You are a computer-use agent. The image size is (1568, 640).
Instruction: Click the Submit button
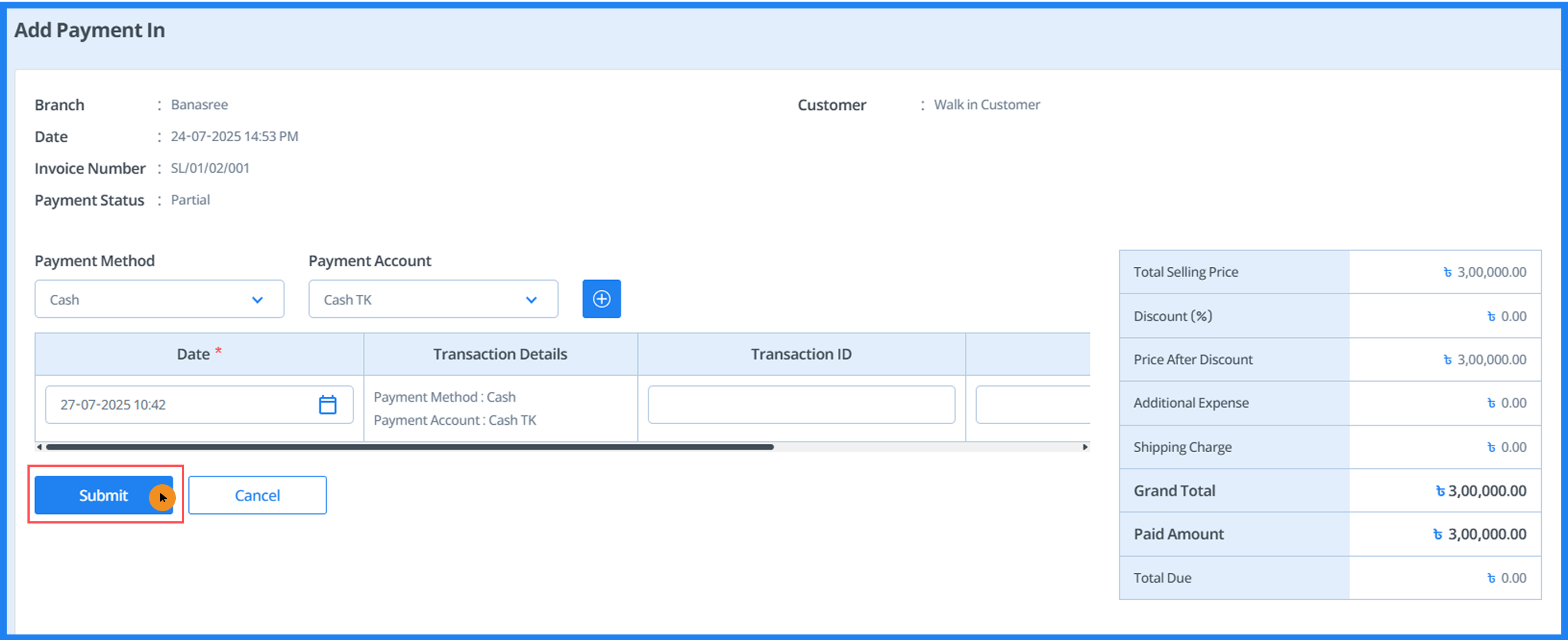[x=103, y=495]
